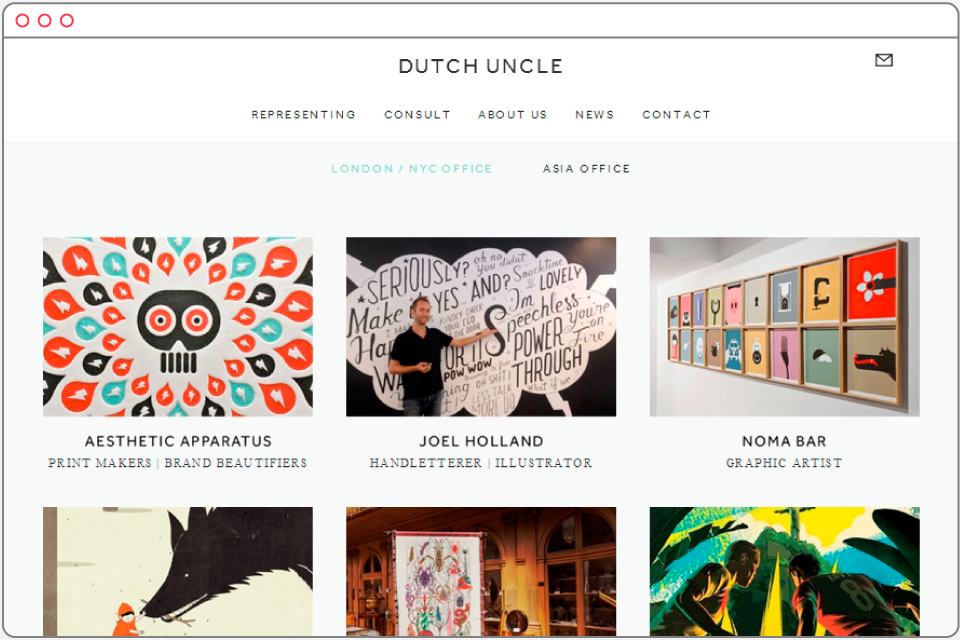Click the Noma Bar name link
The height and width of the screenshot is (640, 960).
pos(784,441)
